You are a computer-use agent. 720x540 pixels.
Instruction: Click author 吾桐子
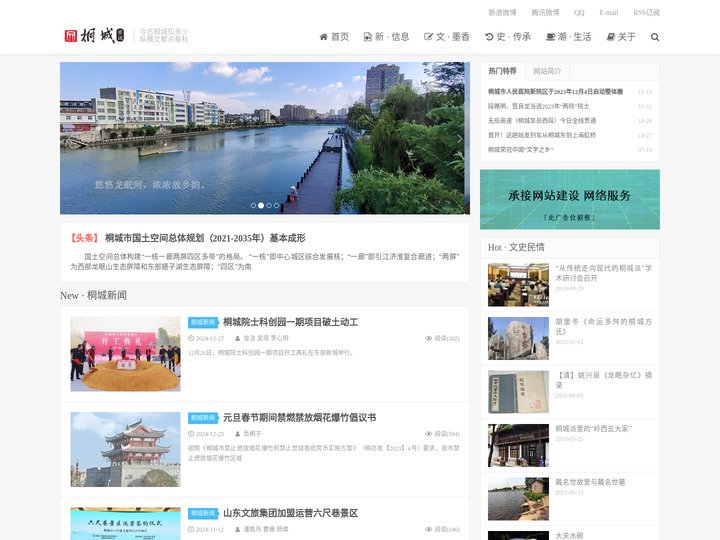253,434
